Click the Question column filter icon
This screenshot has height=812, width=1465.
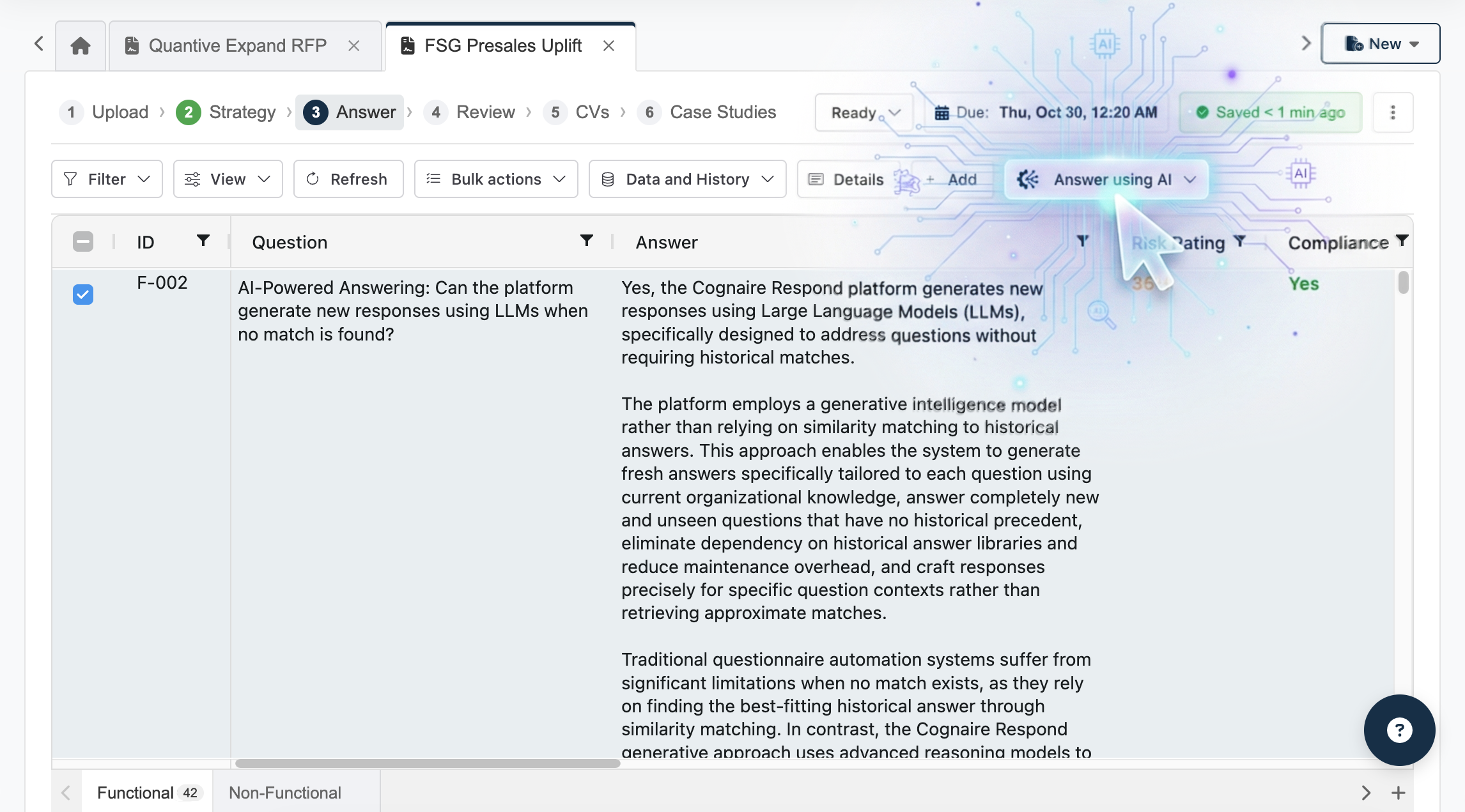(x=586, y=241)
